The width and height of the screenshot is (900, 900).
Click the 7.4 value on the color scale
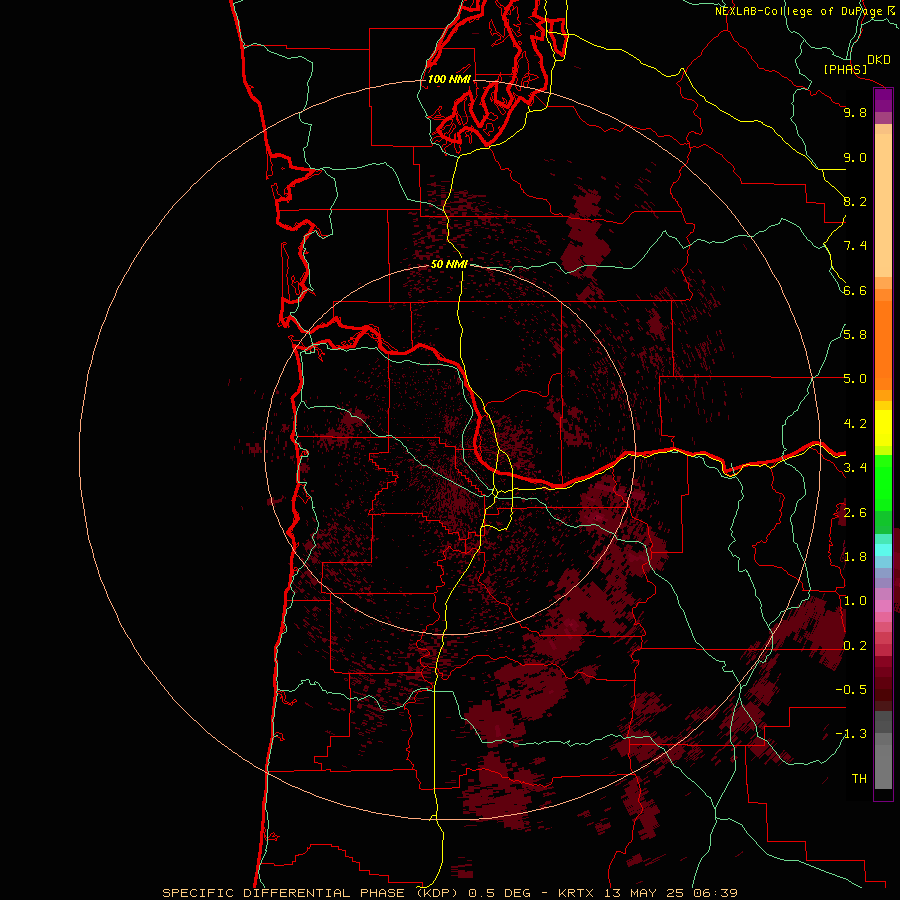click(x=855, y=246)
